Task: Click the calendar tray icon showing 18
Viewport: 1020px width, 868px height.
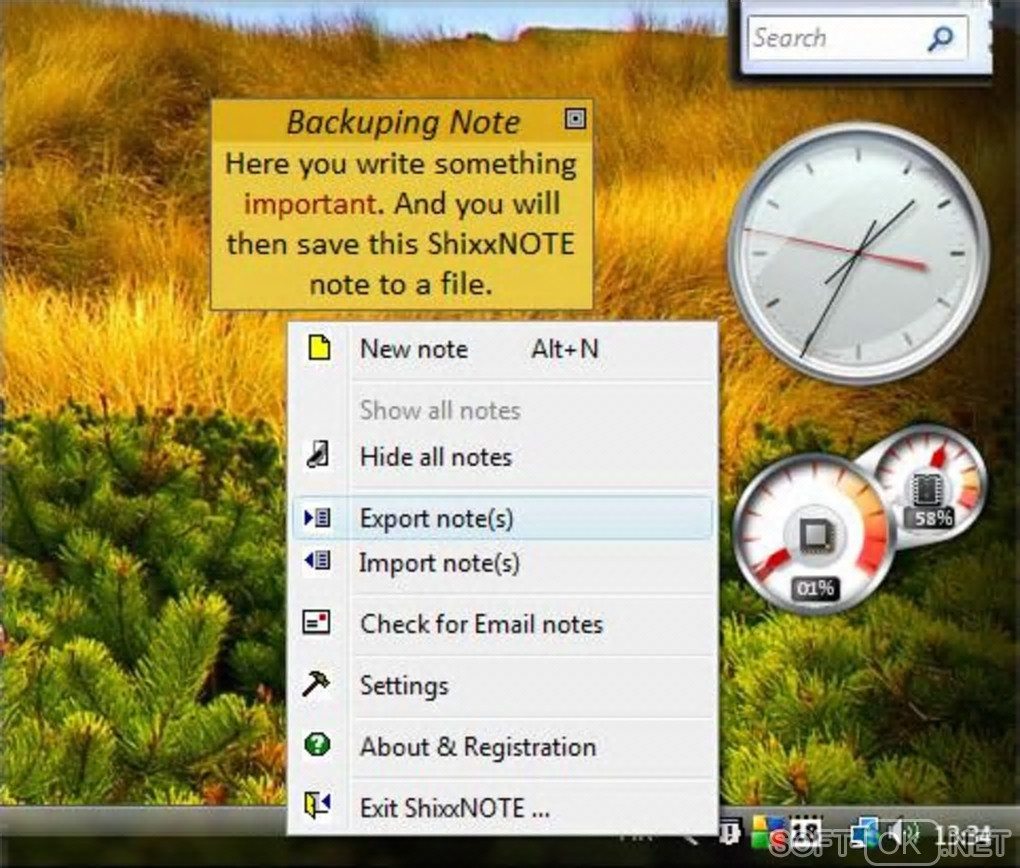Action: pos(805,830)
